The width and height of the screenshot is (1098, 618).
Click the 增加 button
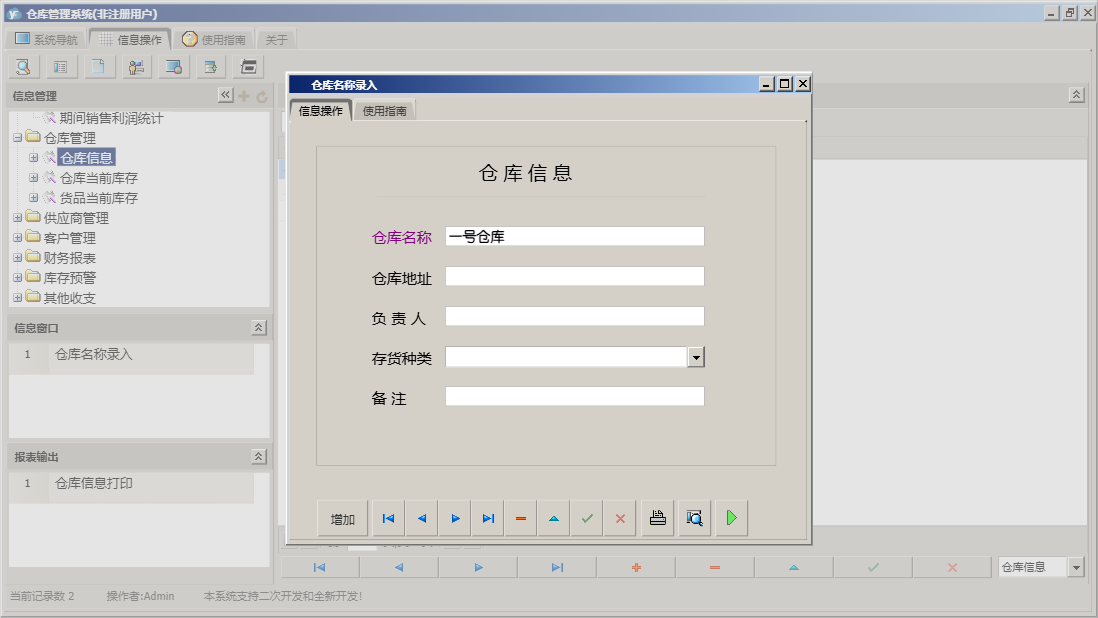[342, 517]
